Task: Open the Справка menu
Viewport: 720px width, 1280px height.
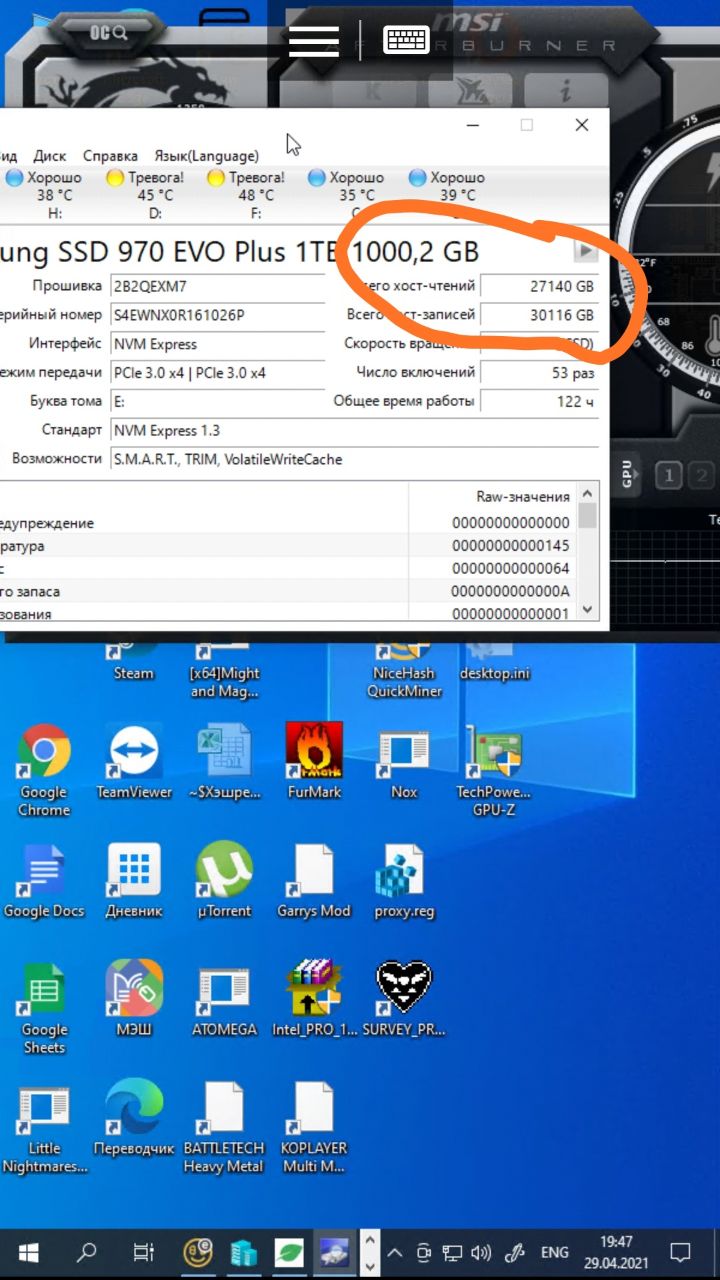Action: 110,156
